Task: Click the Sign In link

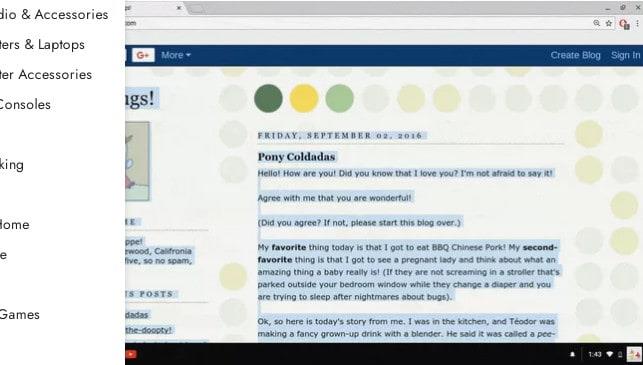Action: coord(625,55)
